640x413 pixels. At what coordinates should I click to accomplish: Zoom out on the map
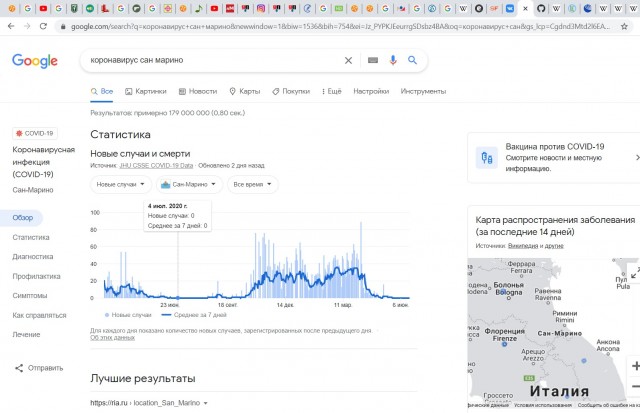[635, 386]
